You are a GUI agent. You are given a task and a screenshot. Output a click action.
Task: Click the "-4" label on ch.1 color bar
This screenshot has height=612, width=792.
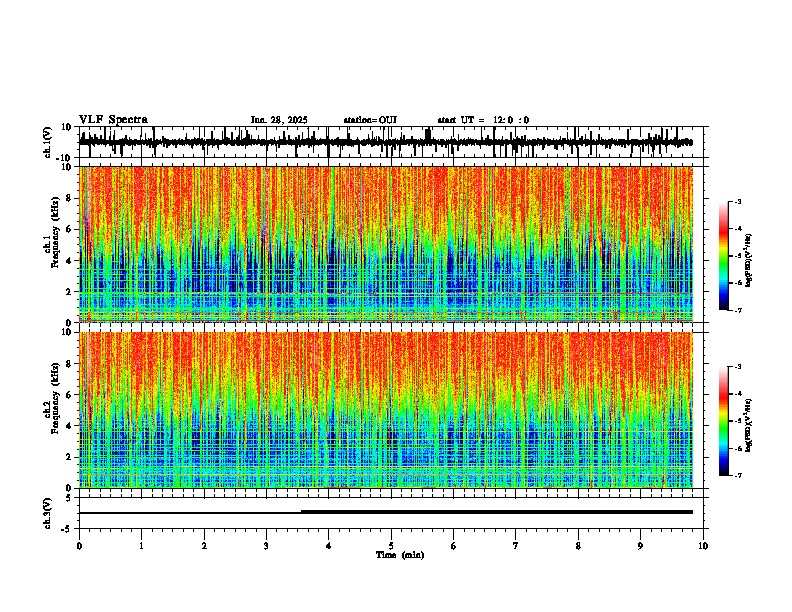pyautogui.click(x=737, y=229)
